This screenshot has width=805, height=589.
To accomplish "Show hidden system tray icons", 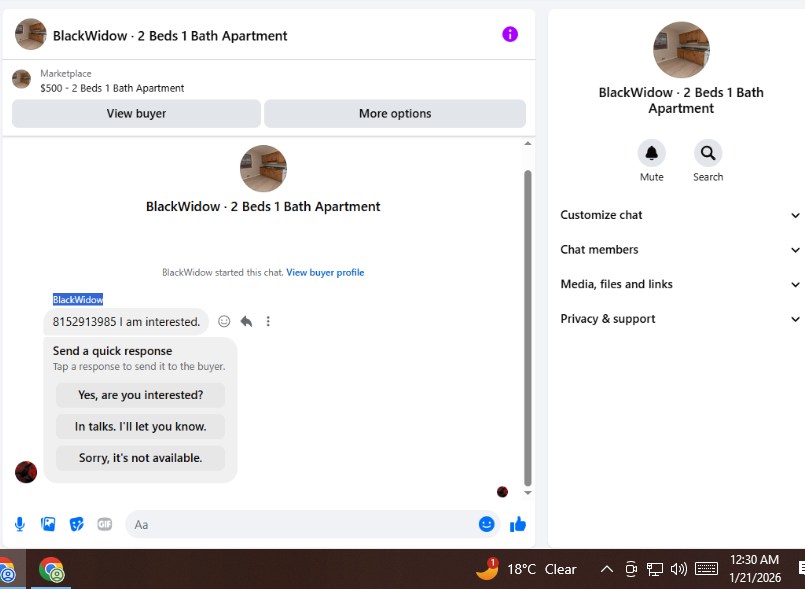I will 606,569.
